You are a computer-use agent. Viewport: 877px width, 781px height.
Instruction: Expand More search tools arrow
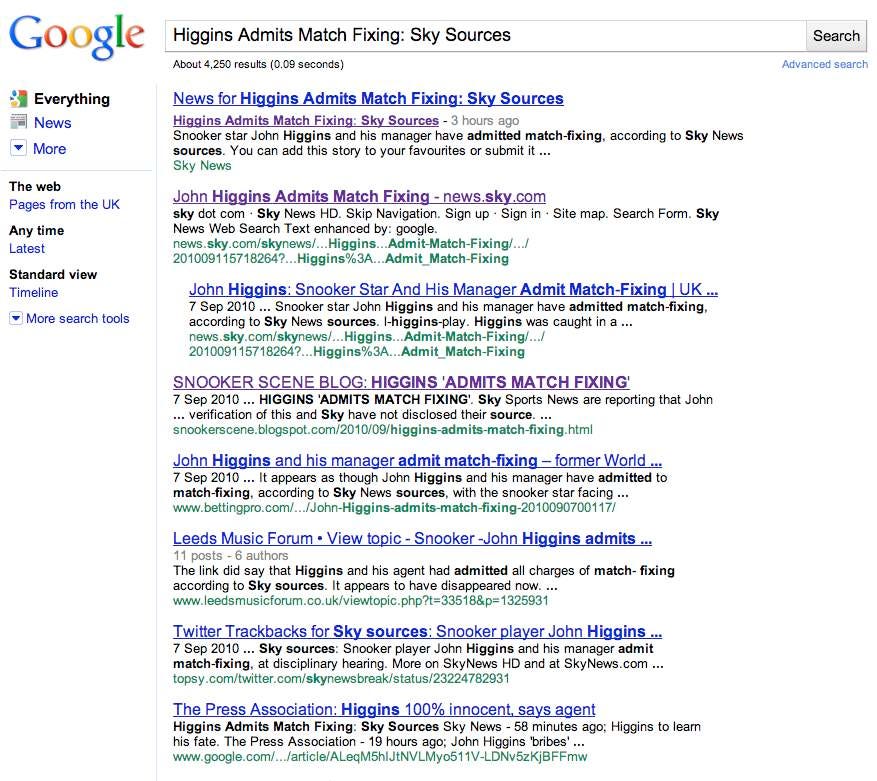click(x=16, y=318)
